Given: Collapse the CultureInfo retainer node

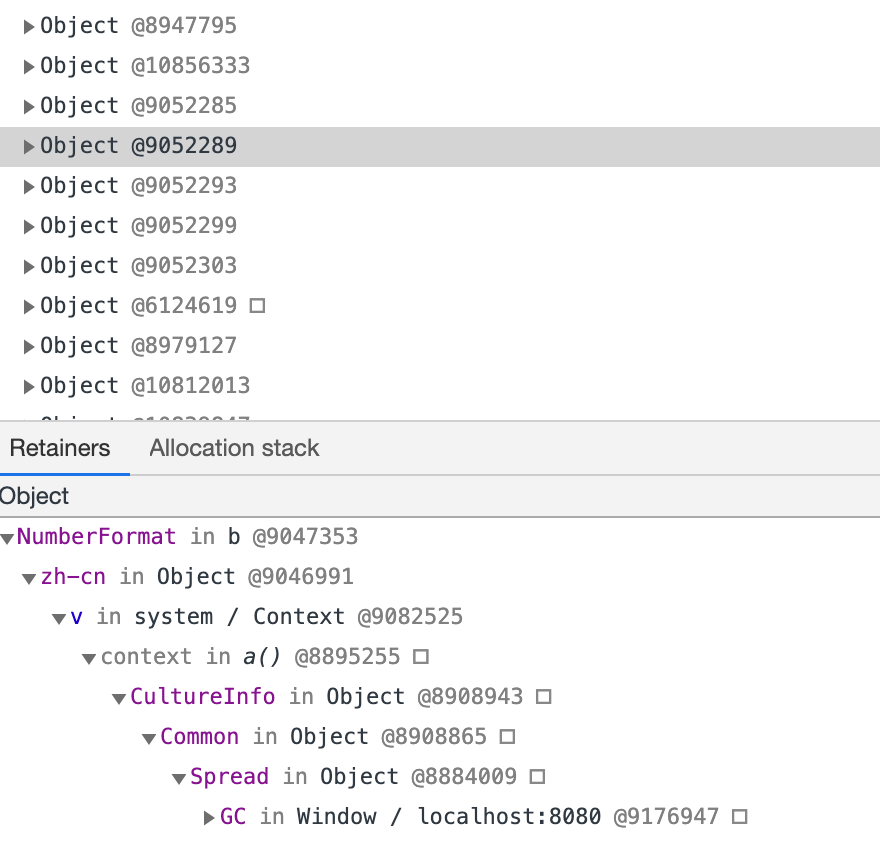Looking at the screenshot, I should 119,697.
